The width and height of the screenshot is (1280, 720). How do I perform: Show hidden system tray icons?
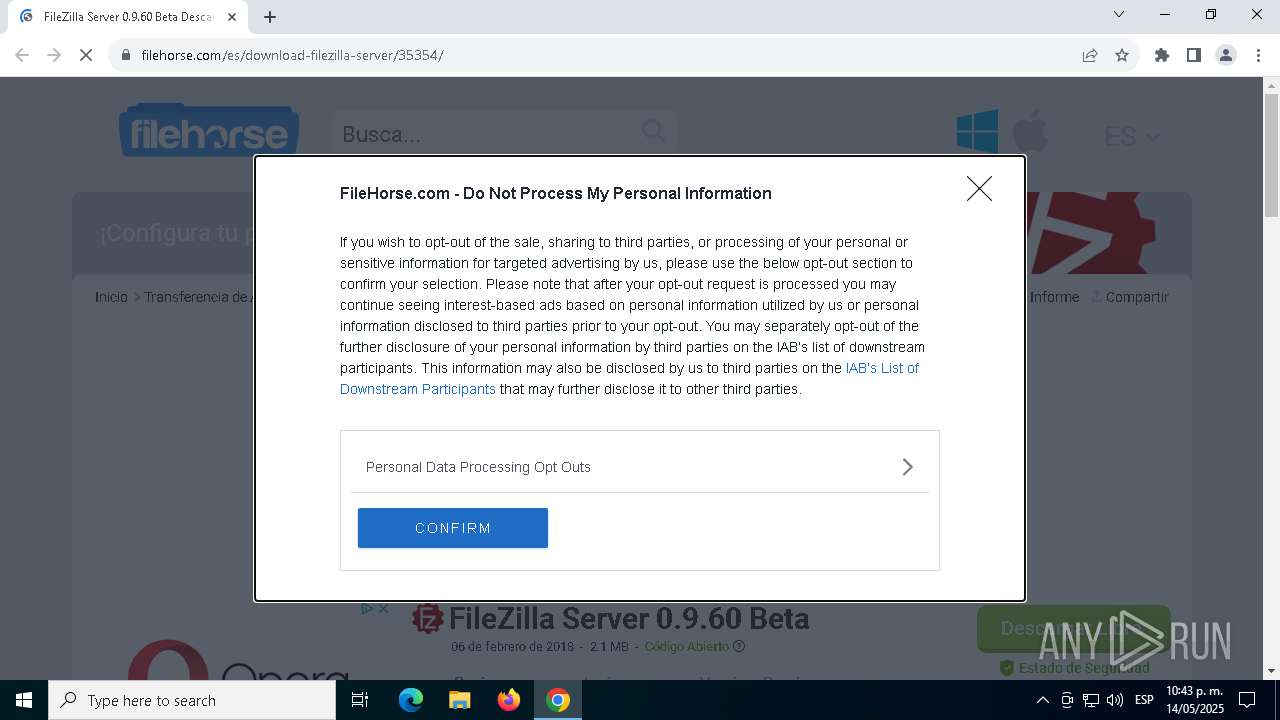point(1042,700)
